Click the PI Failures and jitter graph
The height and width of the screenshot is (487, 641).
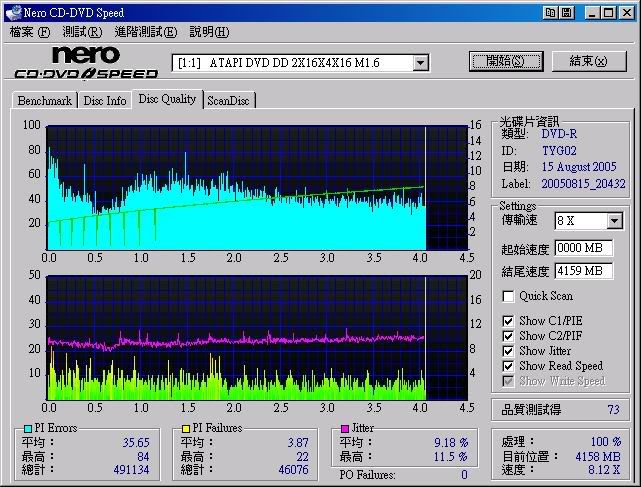[x=257, y=338]
